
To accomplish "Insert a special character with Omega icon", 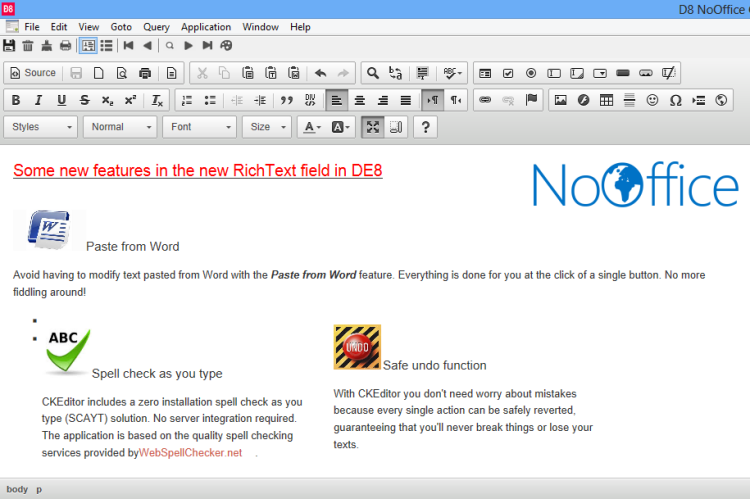I will click(x=675, y=100).
